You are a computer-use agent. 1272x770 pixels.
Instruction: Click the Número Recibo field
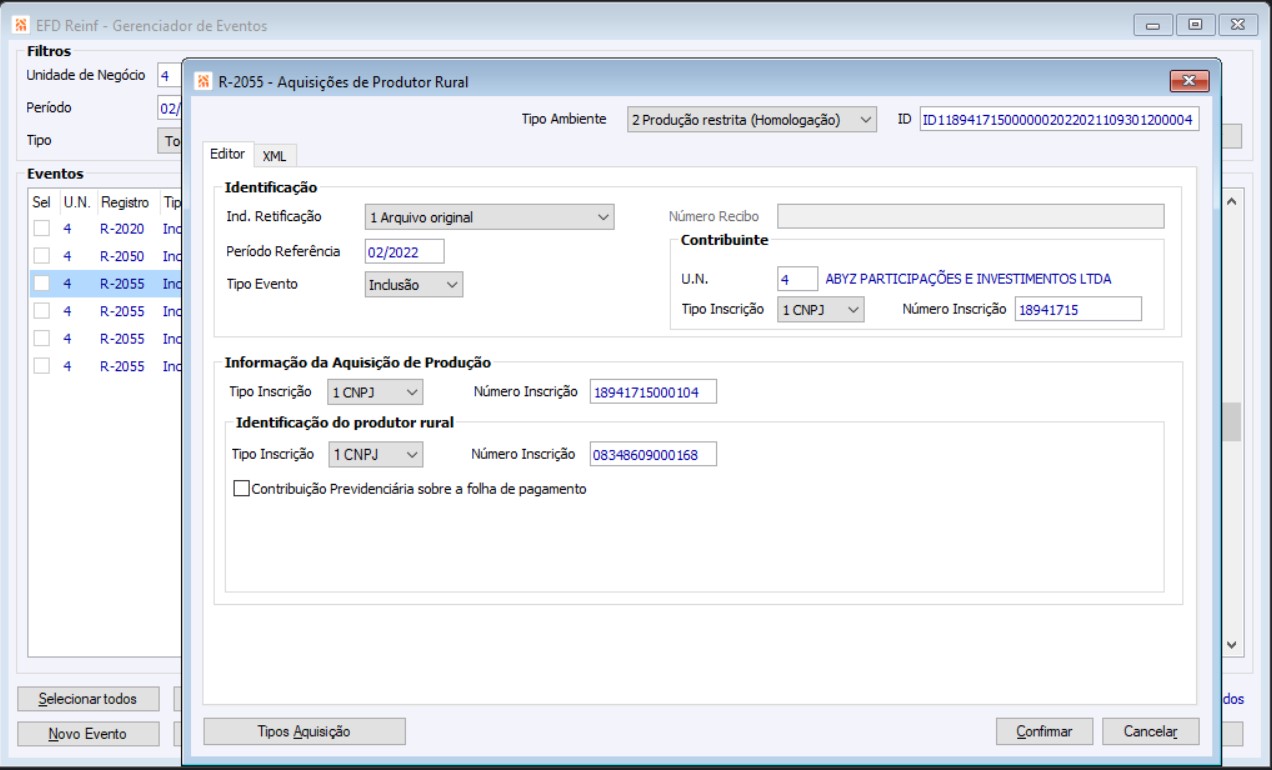(970, 217)
